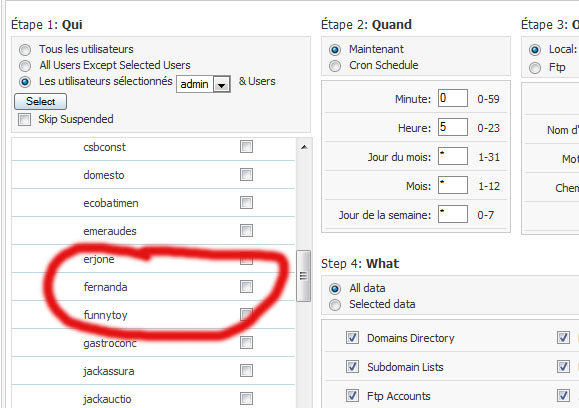The width and height of the screenshot is (579, 408).
Task: Open the admin dropdown list
Action: click(222, 85)
